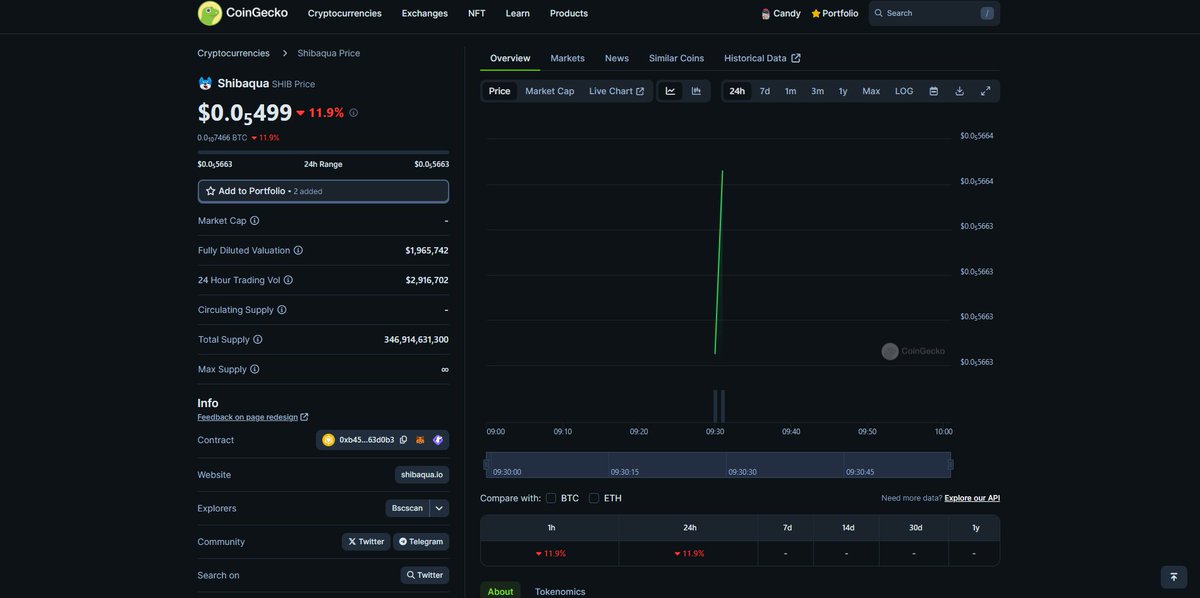This screenshot has height=598, width=1200.
Task: Download chart data icon
Action: (960, 91)
